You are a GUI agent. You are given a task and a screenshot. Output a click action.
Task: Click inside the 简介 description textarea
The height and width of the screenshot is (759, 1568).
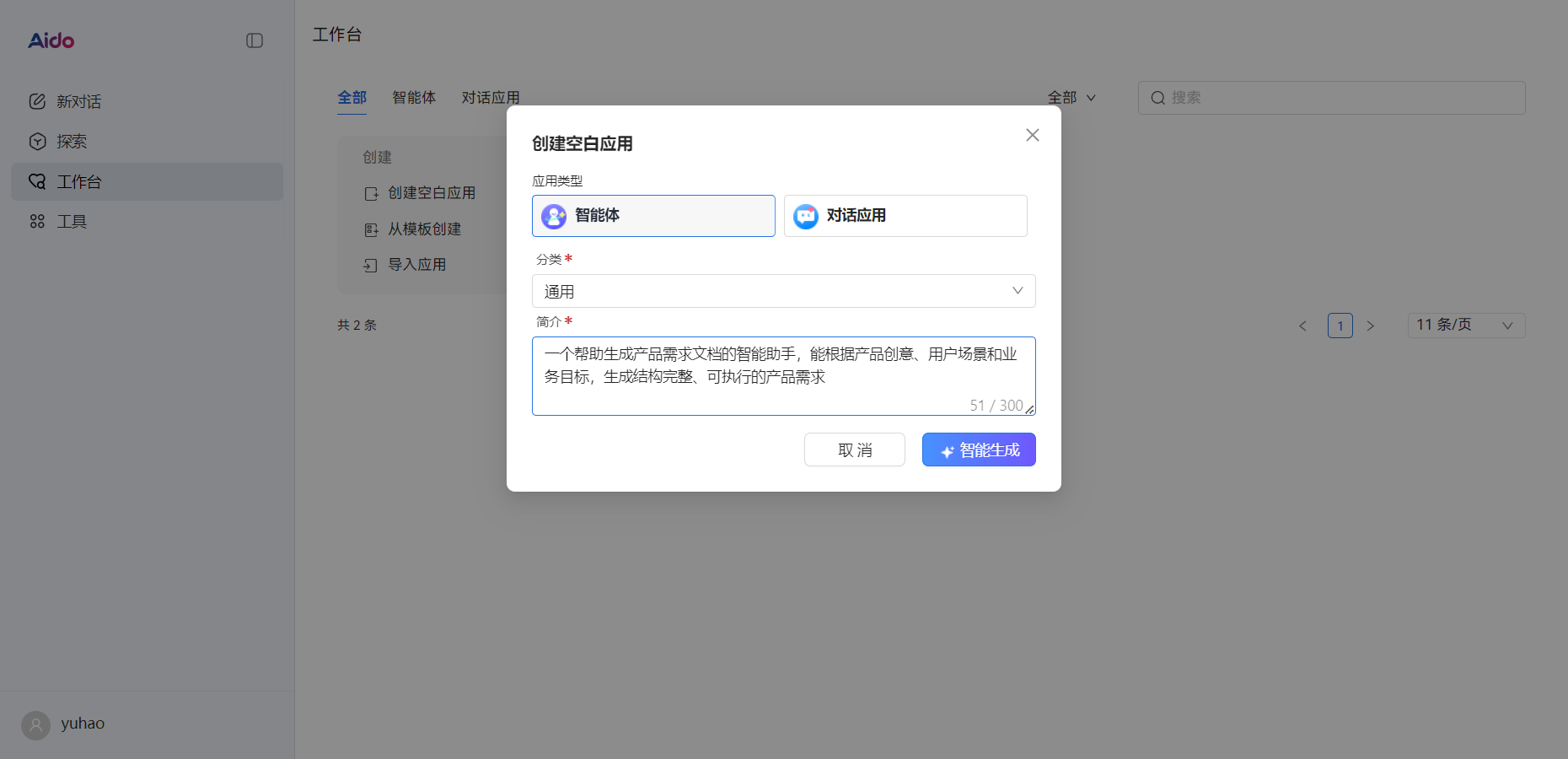(782, 371)
